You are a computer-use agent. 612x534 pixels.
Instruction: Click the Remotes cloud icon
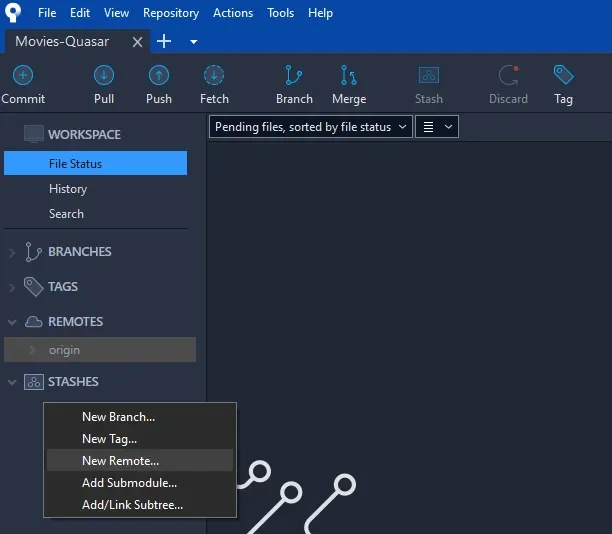click(x=34, y=322)
